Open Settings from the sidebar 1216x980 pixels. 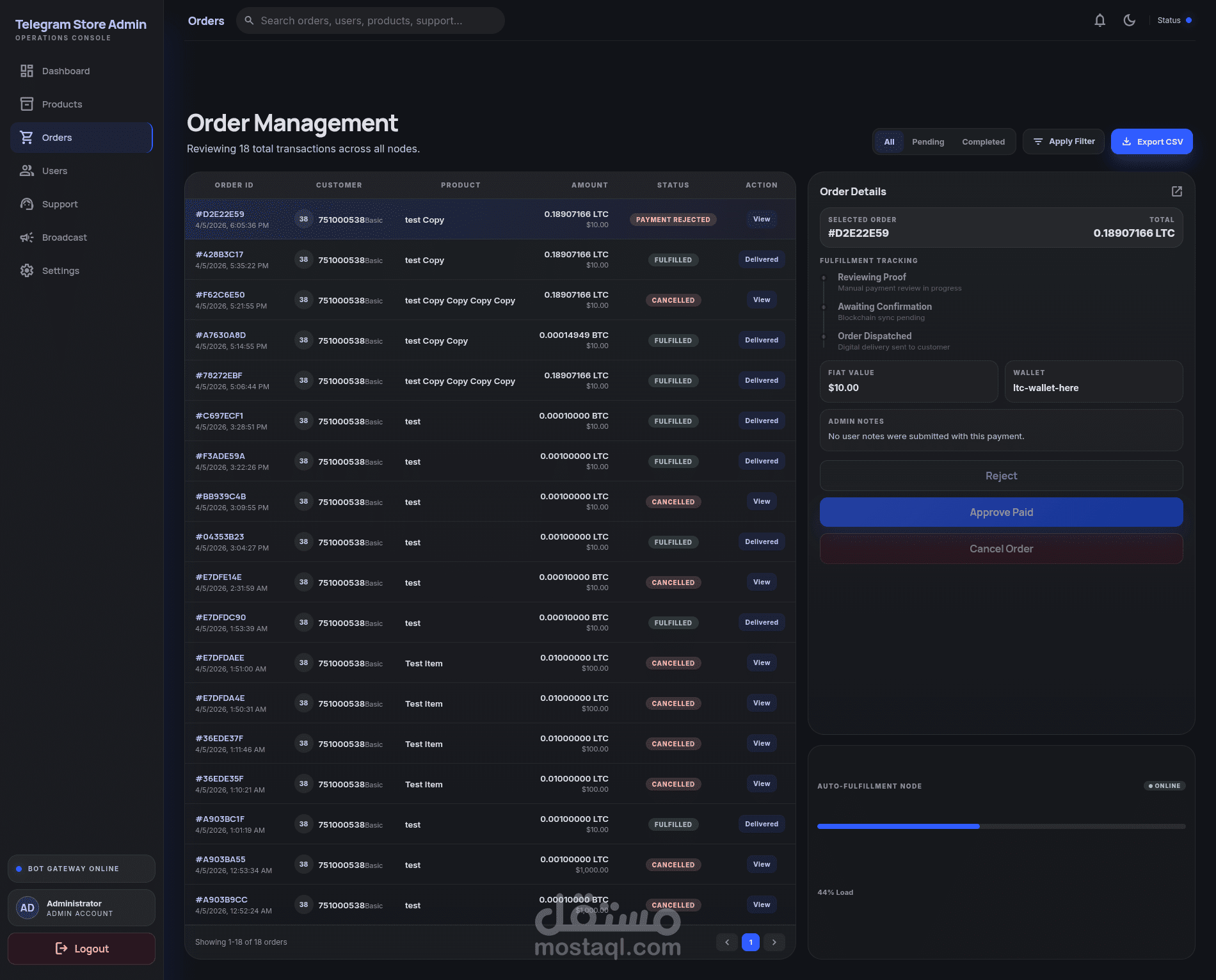81,271
